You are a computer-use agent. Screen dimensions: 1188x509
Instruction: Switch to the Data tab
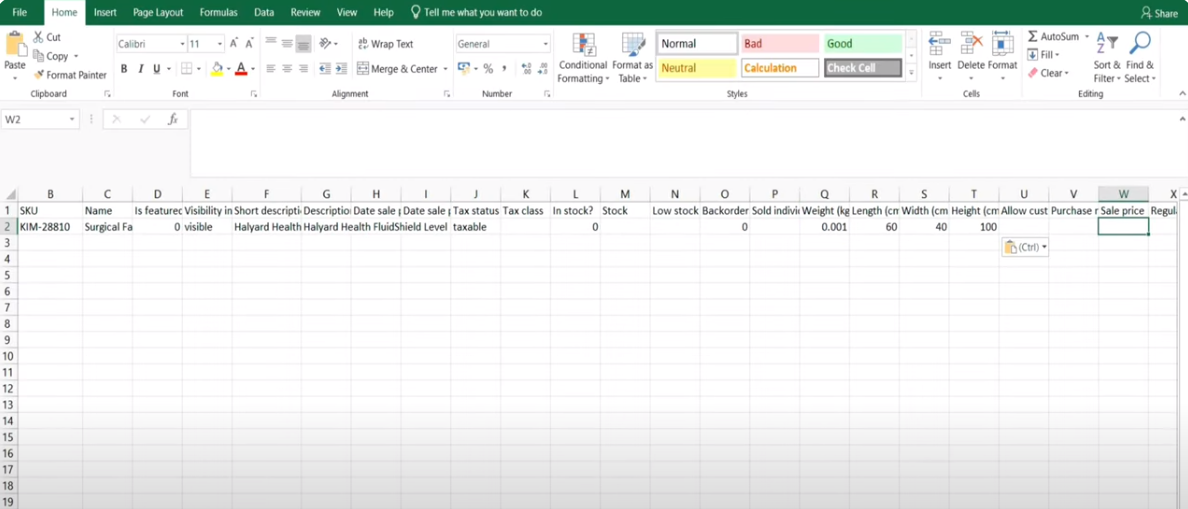[264, 13]
